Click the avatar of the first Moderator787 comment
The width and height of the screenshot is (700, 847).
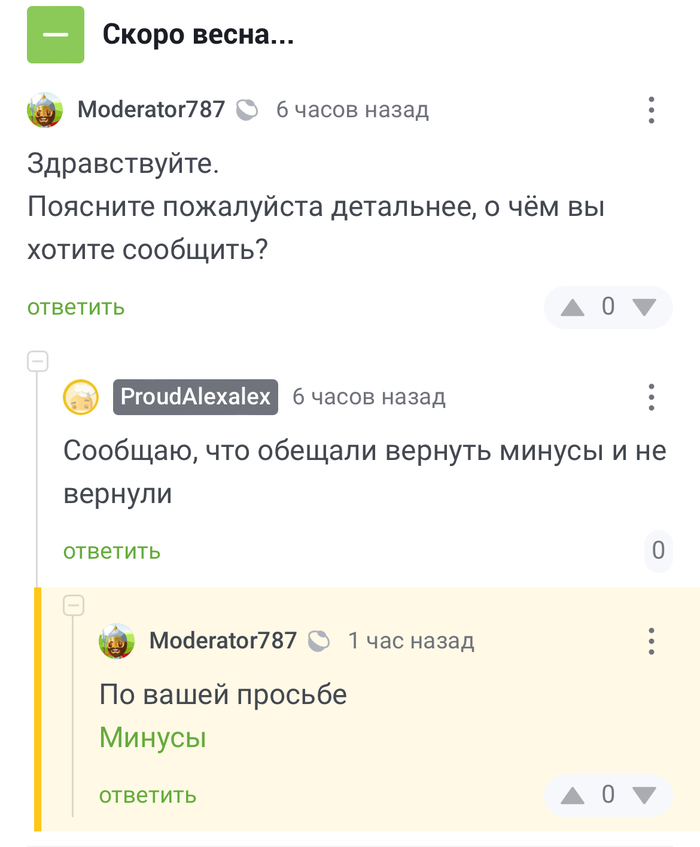[45, 110]
